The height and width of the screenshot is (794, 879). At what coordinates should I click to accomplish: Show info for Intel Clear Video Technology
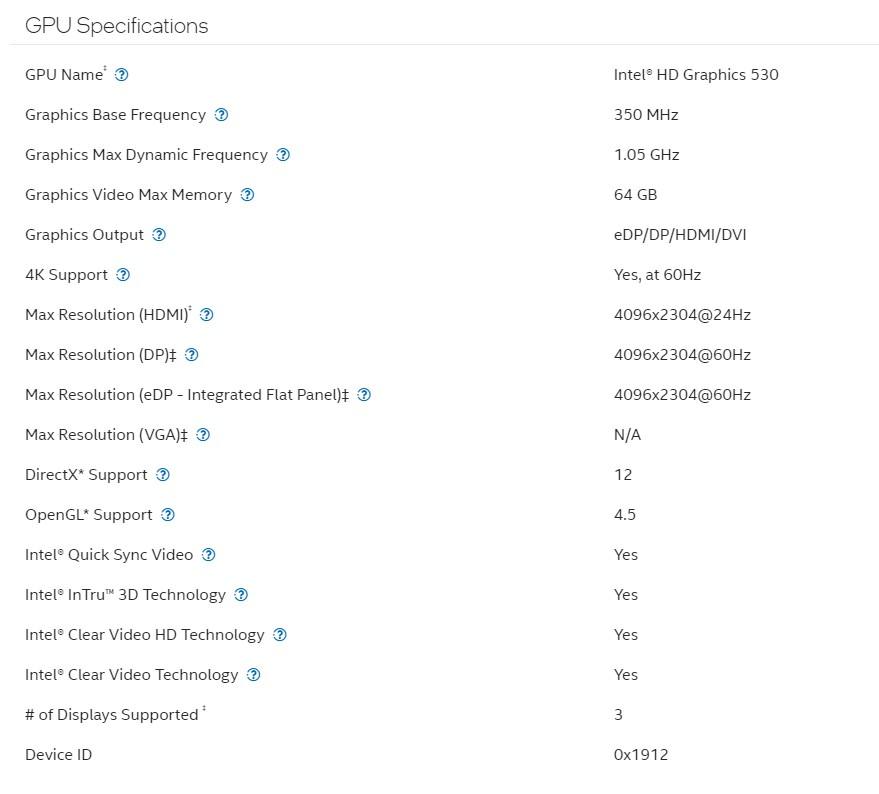pos(254,675)
